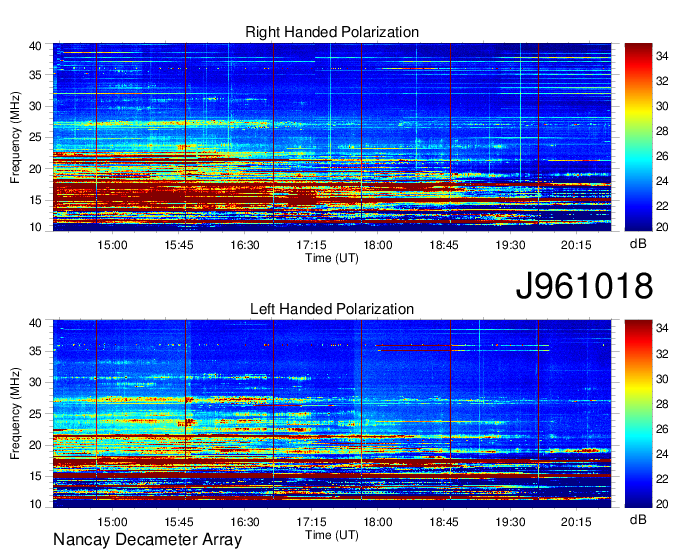Click dB unit label under Left Handed color bar
Screen dimensions: 680x552
pyautogui.click(x=638, y=519)
